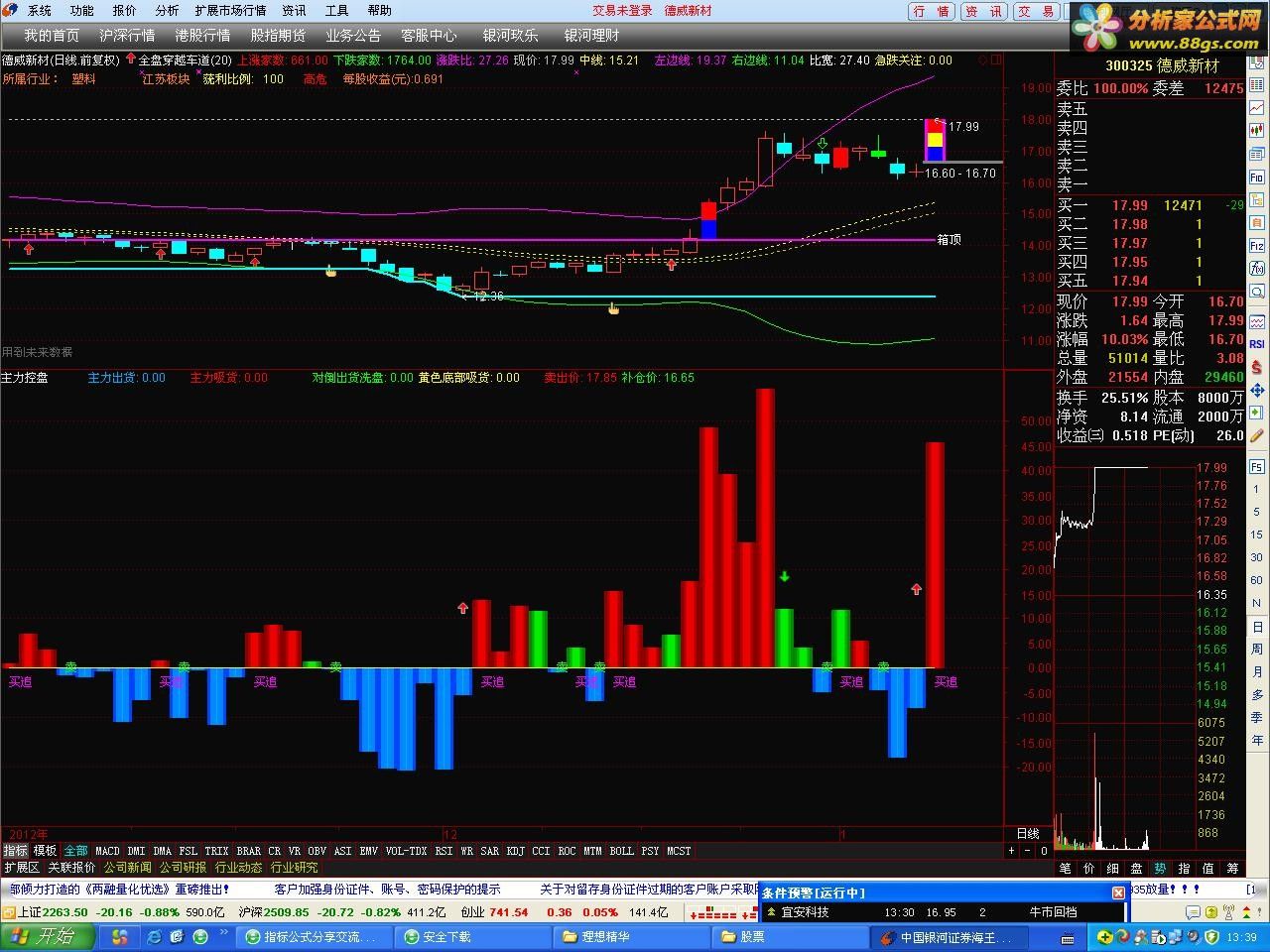Image resolution: width=1270 pixels, height=952 pixels.
Task: Click the 开始 Start button
Action: click(48, 936)
